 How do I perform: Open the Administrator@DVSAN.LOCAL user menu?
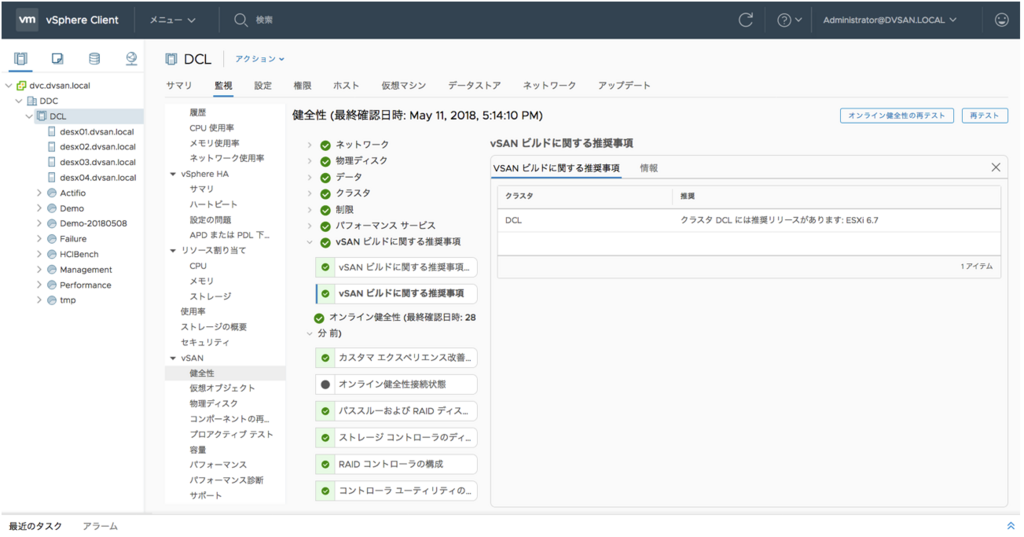[889, 20]
